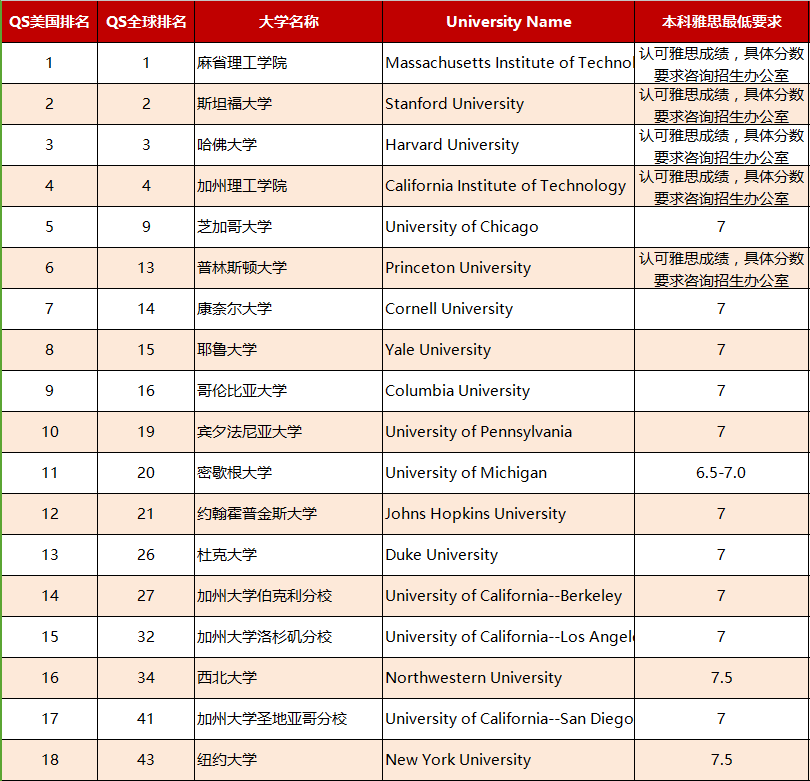
Task: Select the 纽约大学 cell
Action: click(x=288, y=760)
